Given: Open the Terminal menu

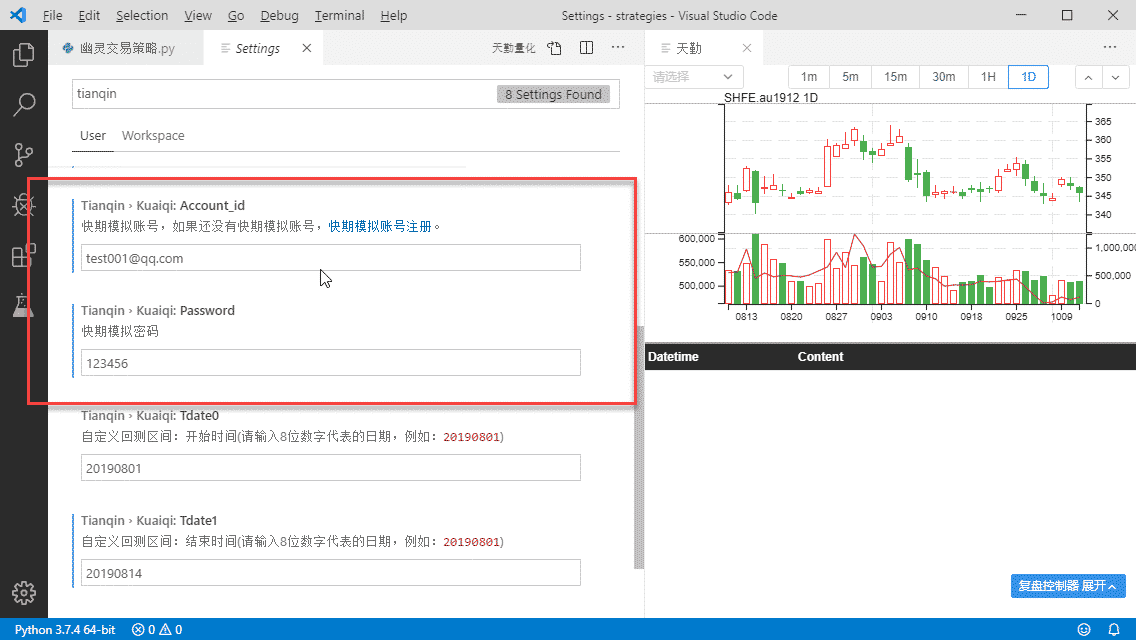Looking at the screenshot, I should 339,15.
